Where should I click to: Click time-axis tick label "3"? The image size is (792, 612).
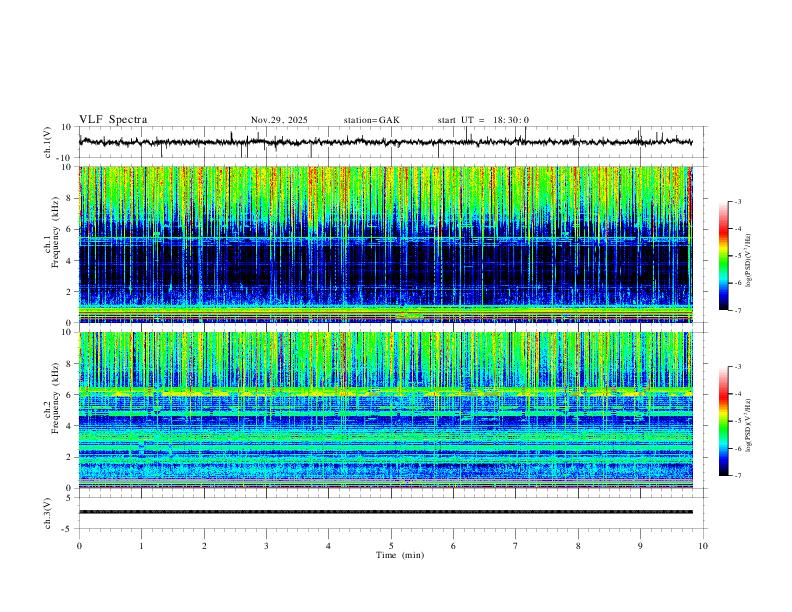click(266, 546)
